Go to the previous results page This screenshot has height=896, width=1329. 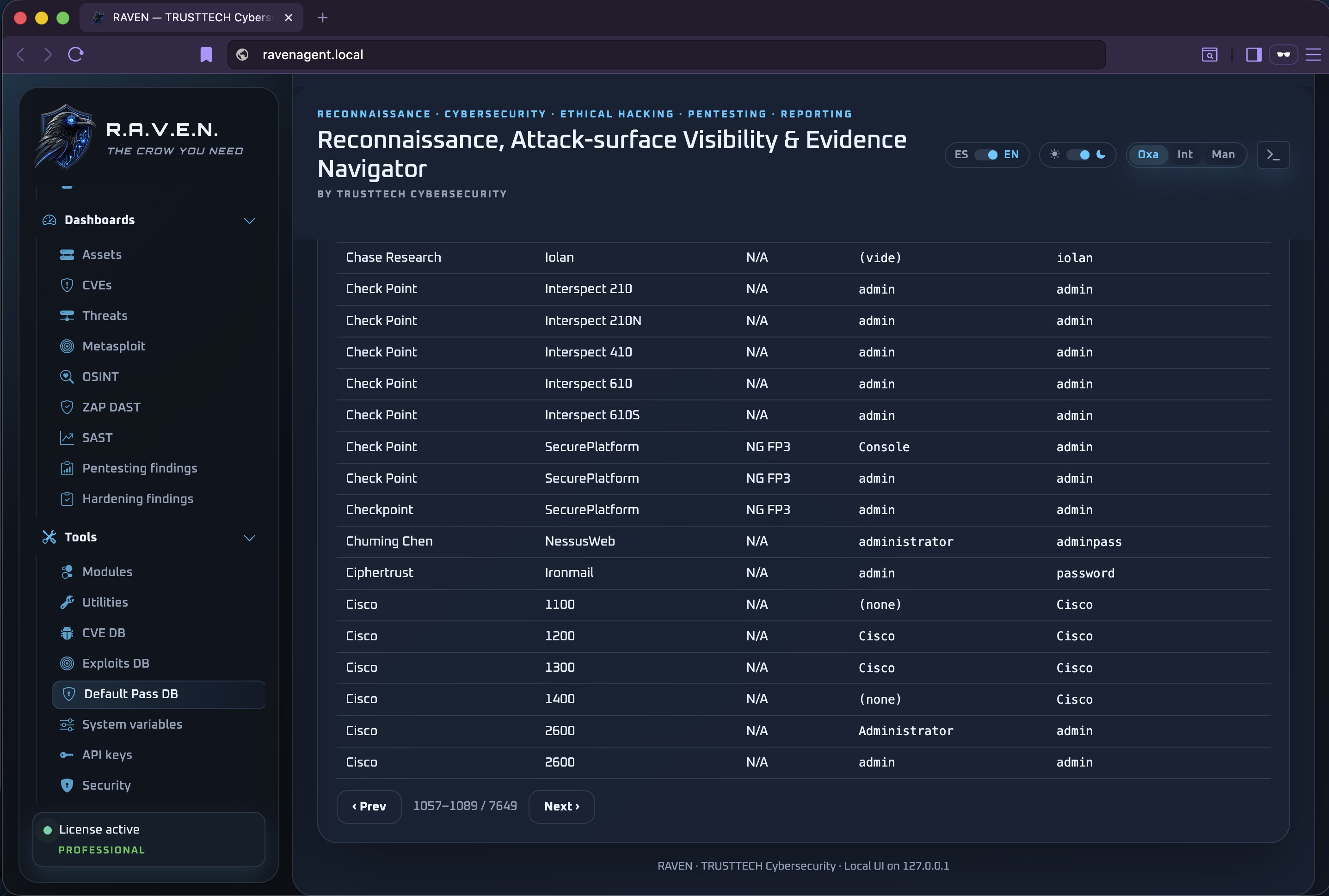pyautogui.click(x=369, y=806)
